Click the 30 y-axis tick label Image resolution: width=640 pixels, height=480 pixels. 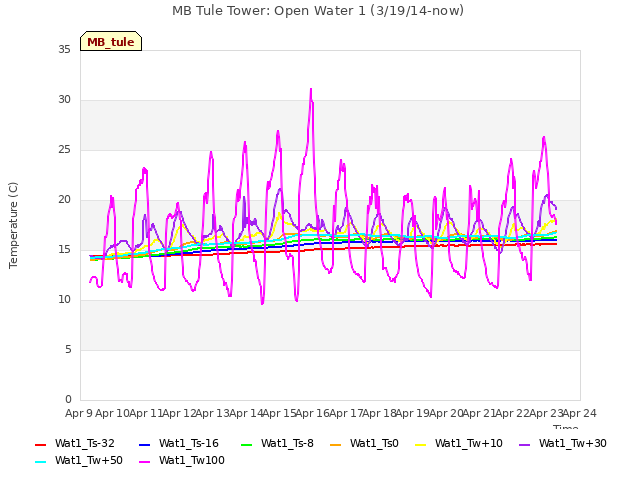64,100
